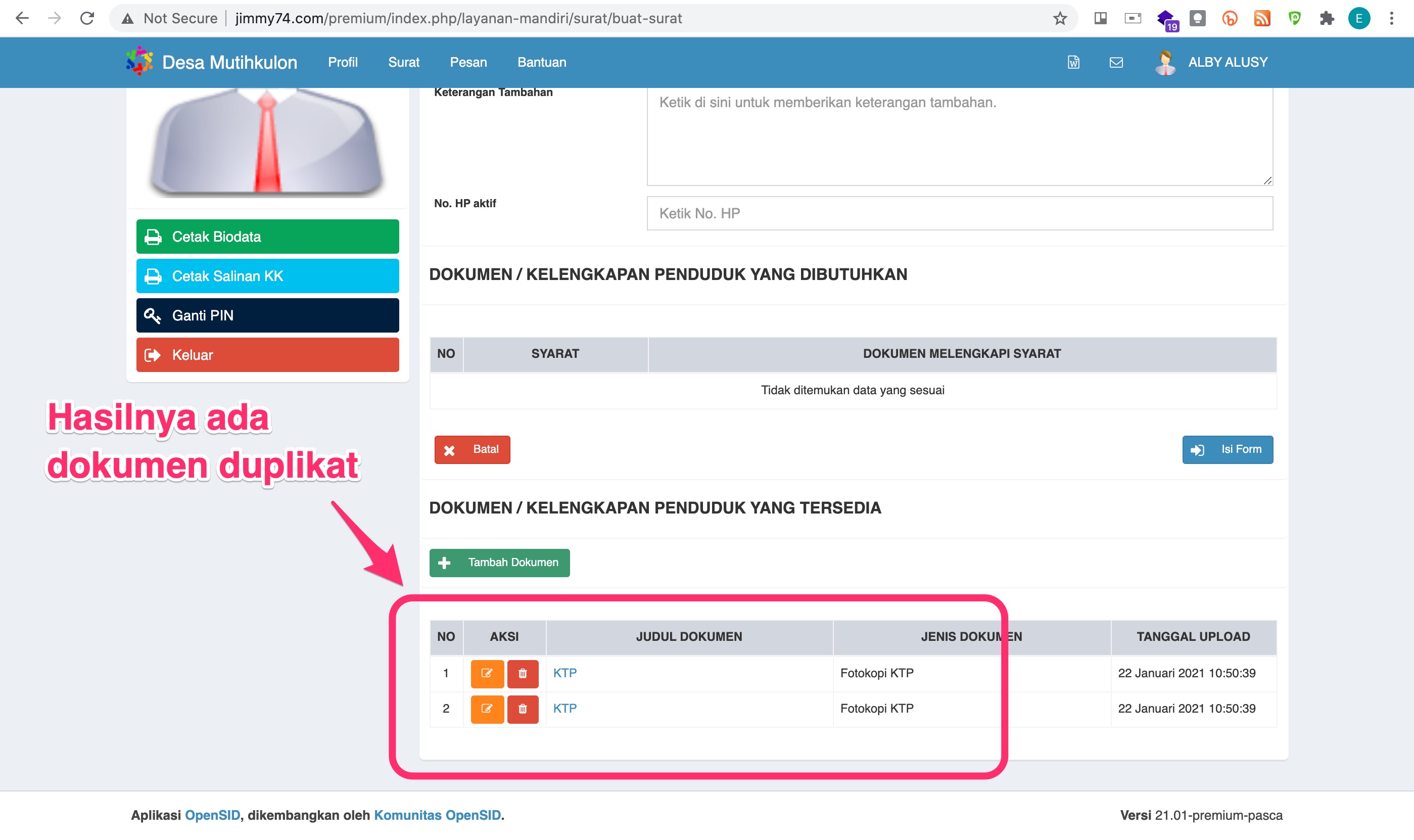
Task: Delete the first KTP entry with trash icon
Action: click(523, 673)
